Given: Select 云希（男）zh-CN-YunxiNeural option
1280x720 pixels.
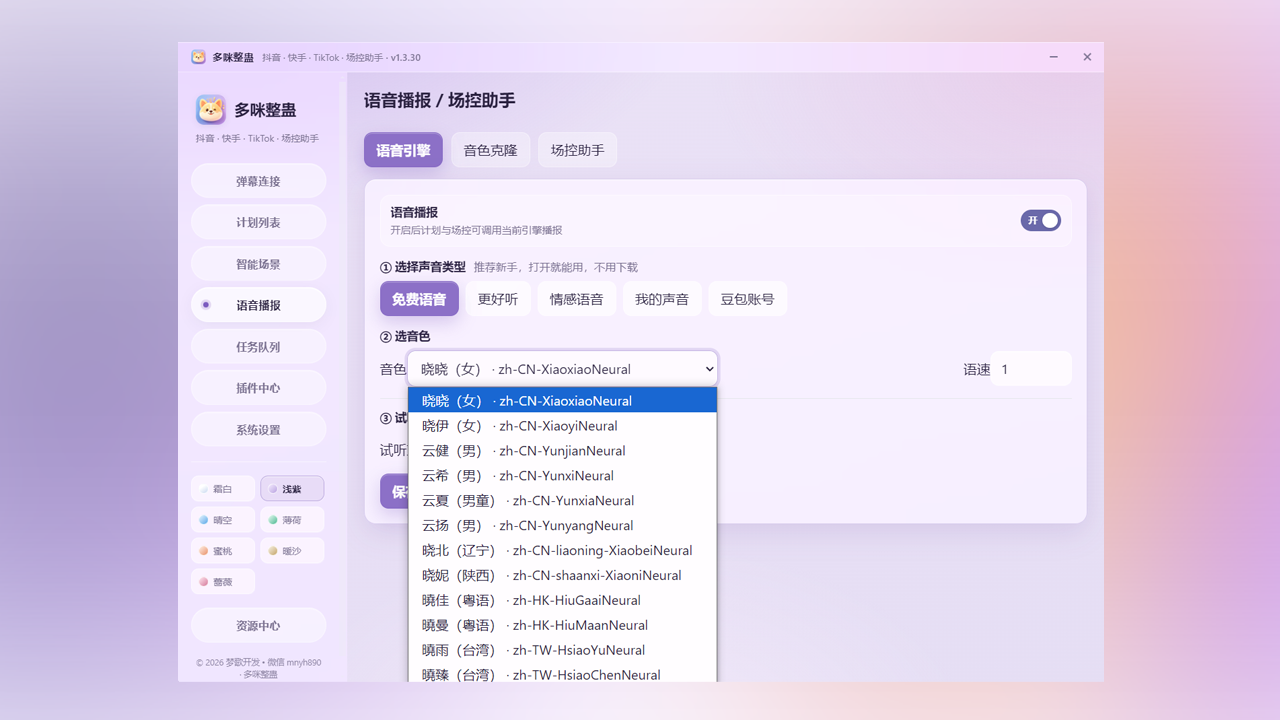Looking at the screenshot, I should click(x=562, y=476).
